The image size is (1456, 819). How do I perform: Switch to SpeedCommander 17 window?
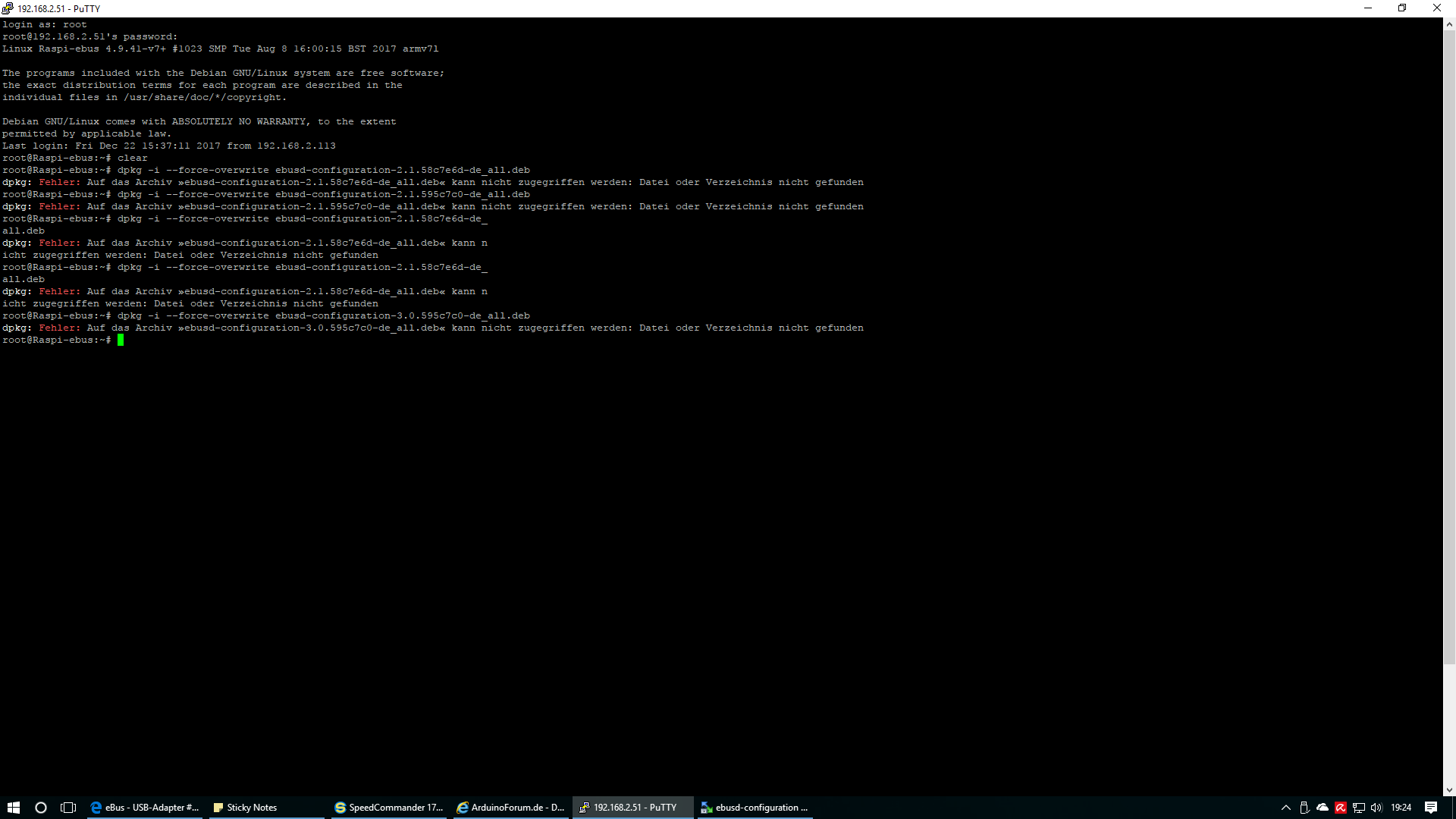point(389,808)
